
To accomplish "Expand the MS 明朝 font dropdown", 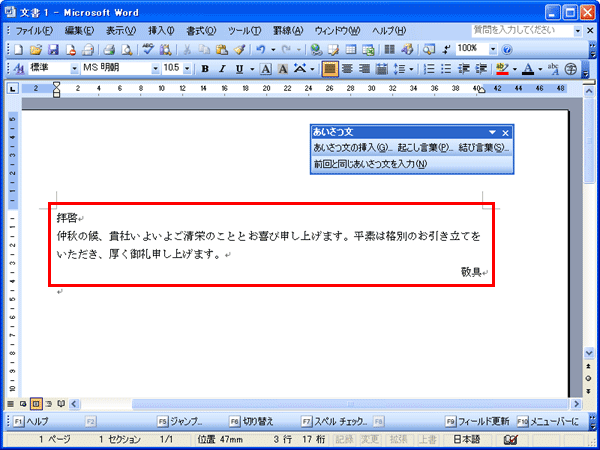I will pyautogui.click(x=155, y=69).
